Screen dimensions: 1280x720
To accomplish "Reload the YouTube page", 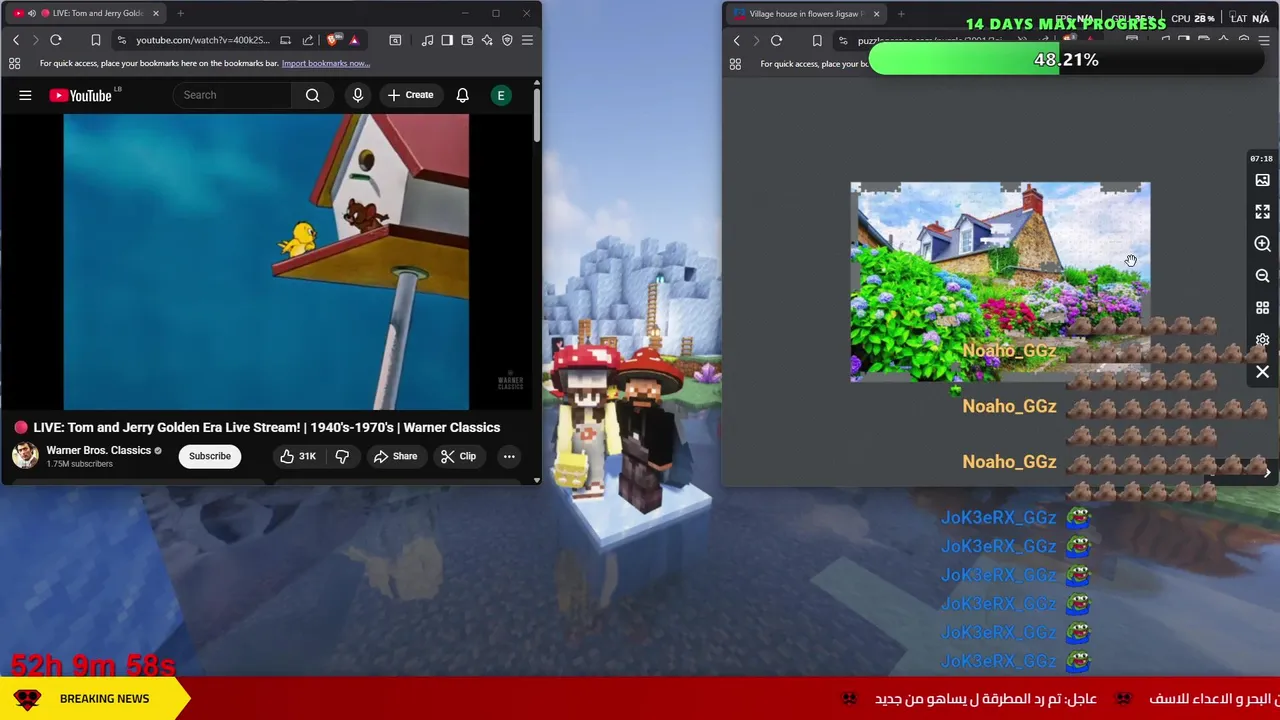I will [56, 40].
